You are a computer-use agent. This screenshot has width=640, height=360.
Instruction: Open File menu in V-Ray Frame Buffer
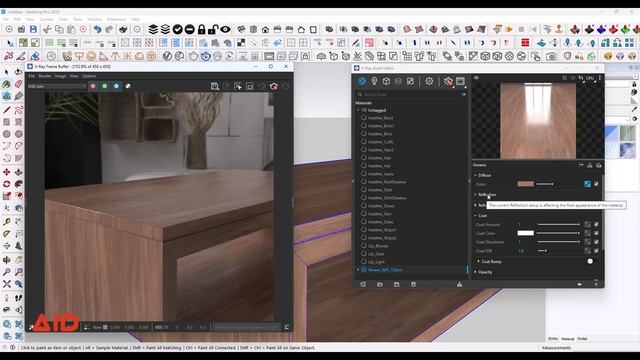(31, 76)
